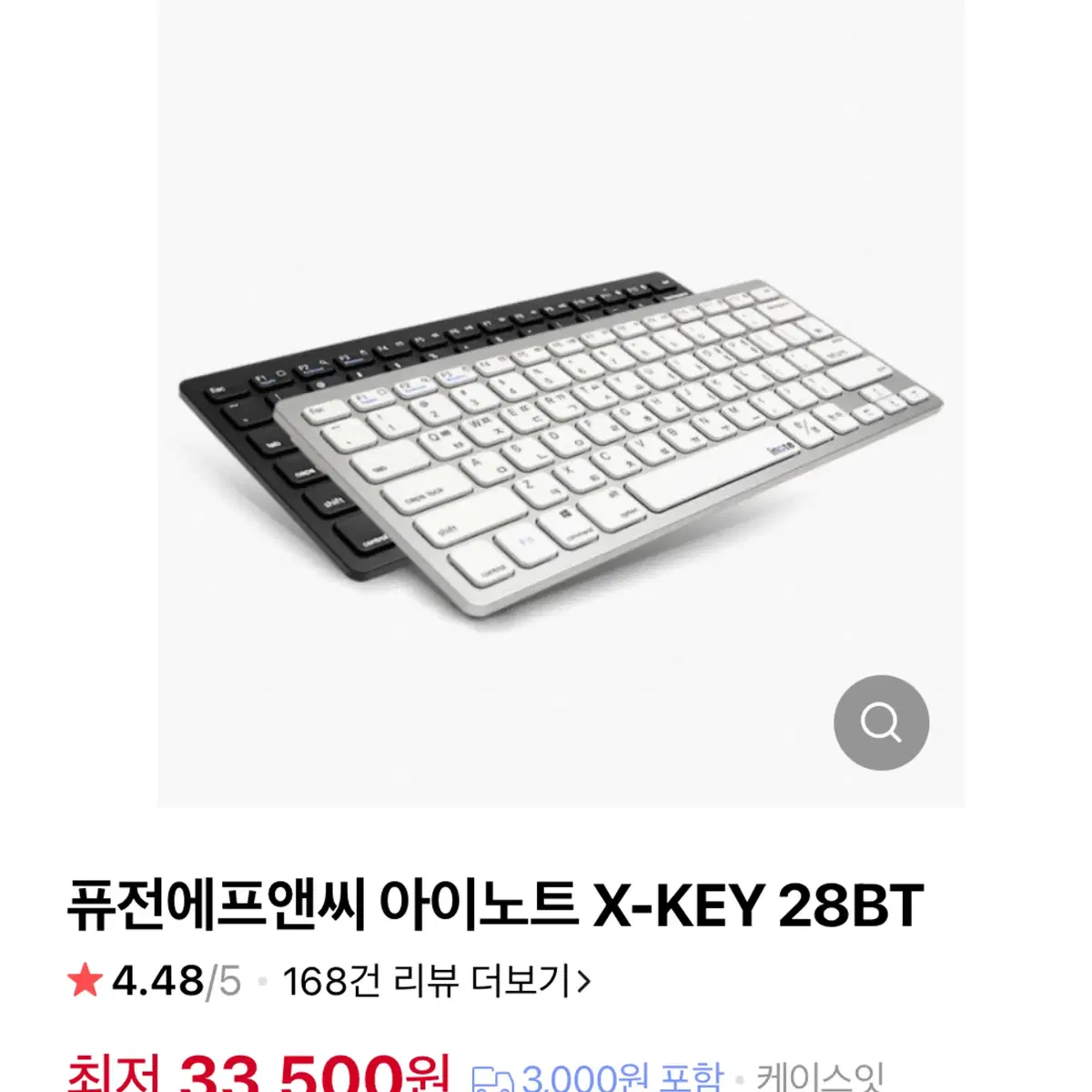The width and height of the screenshot is (1092, 1092).
Task: Tap the red 최저 price label
Action: (x=115, y=1074)
